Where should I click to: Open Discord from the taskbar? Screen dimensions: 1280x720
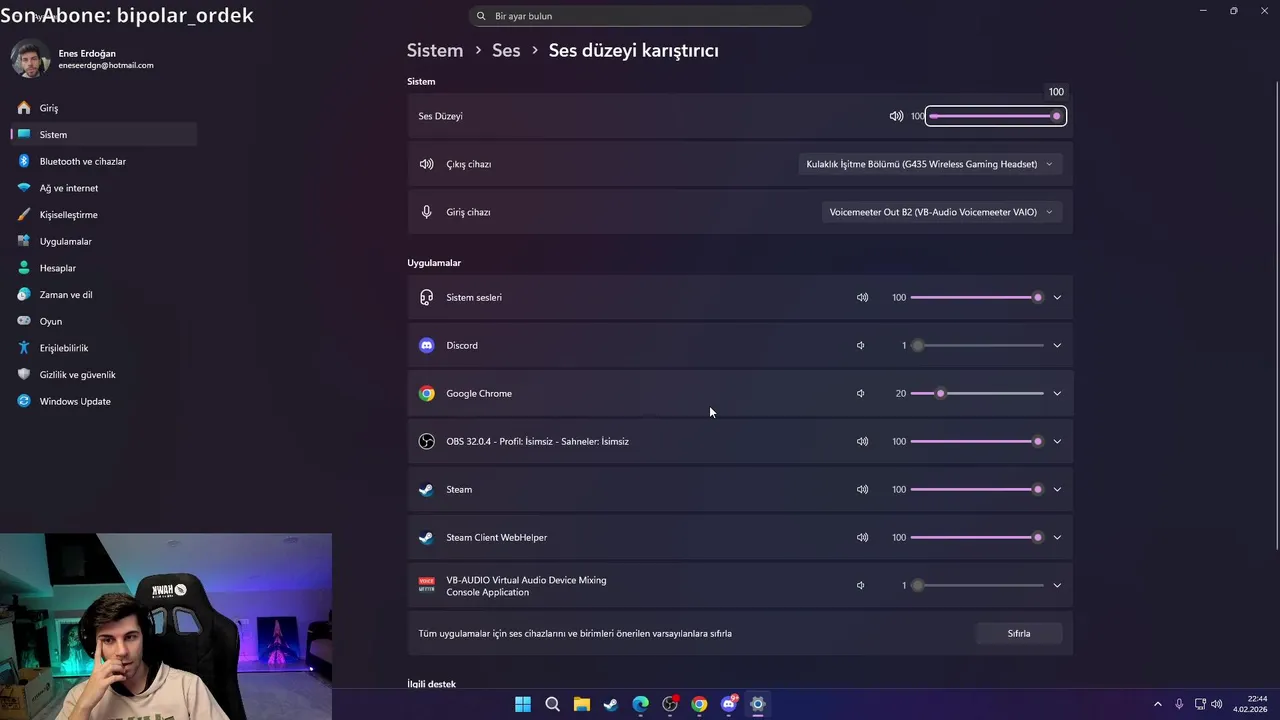point(729,704)
